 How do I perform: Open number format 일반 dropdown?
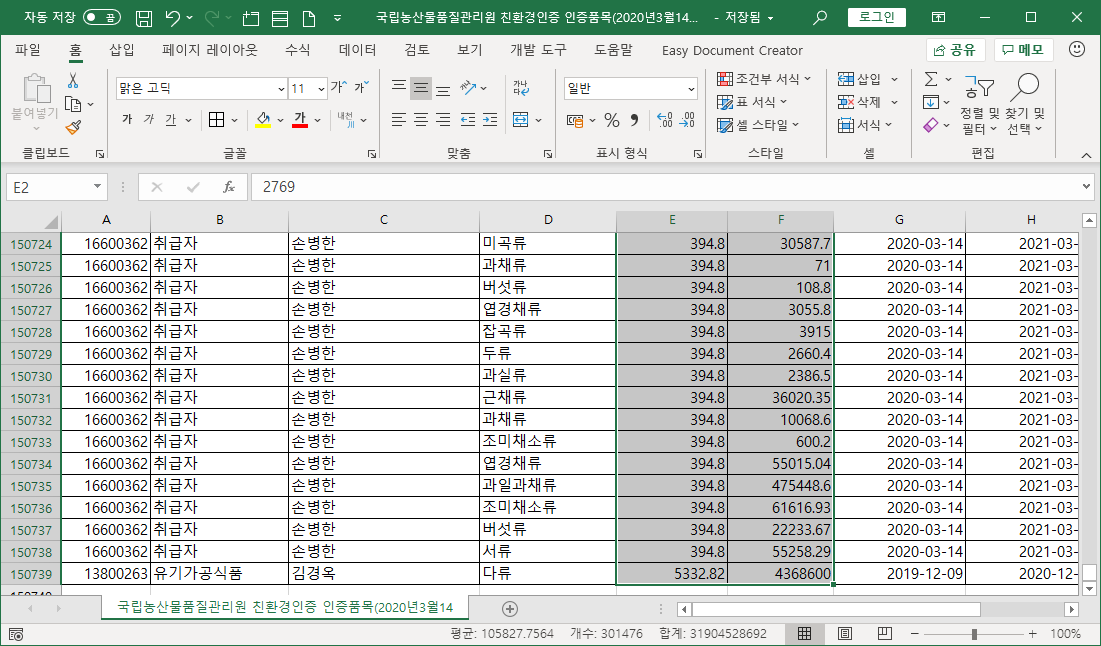point(691,88)
